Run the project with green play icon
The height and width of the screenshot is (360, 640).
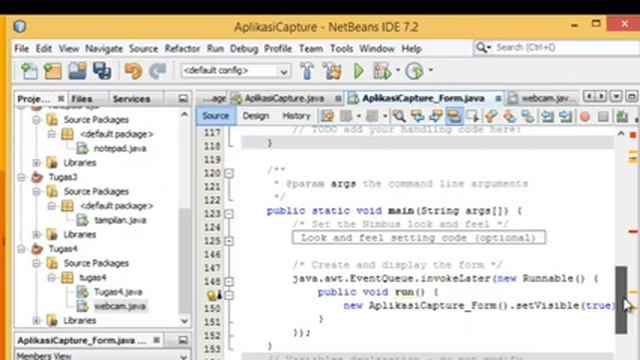(358, 71)
